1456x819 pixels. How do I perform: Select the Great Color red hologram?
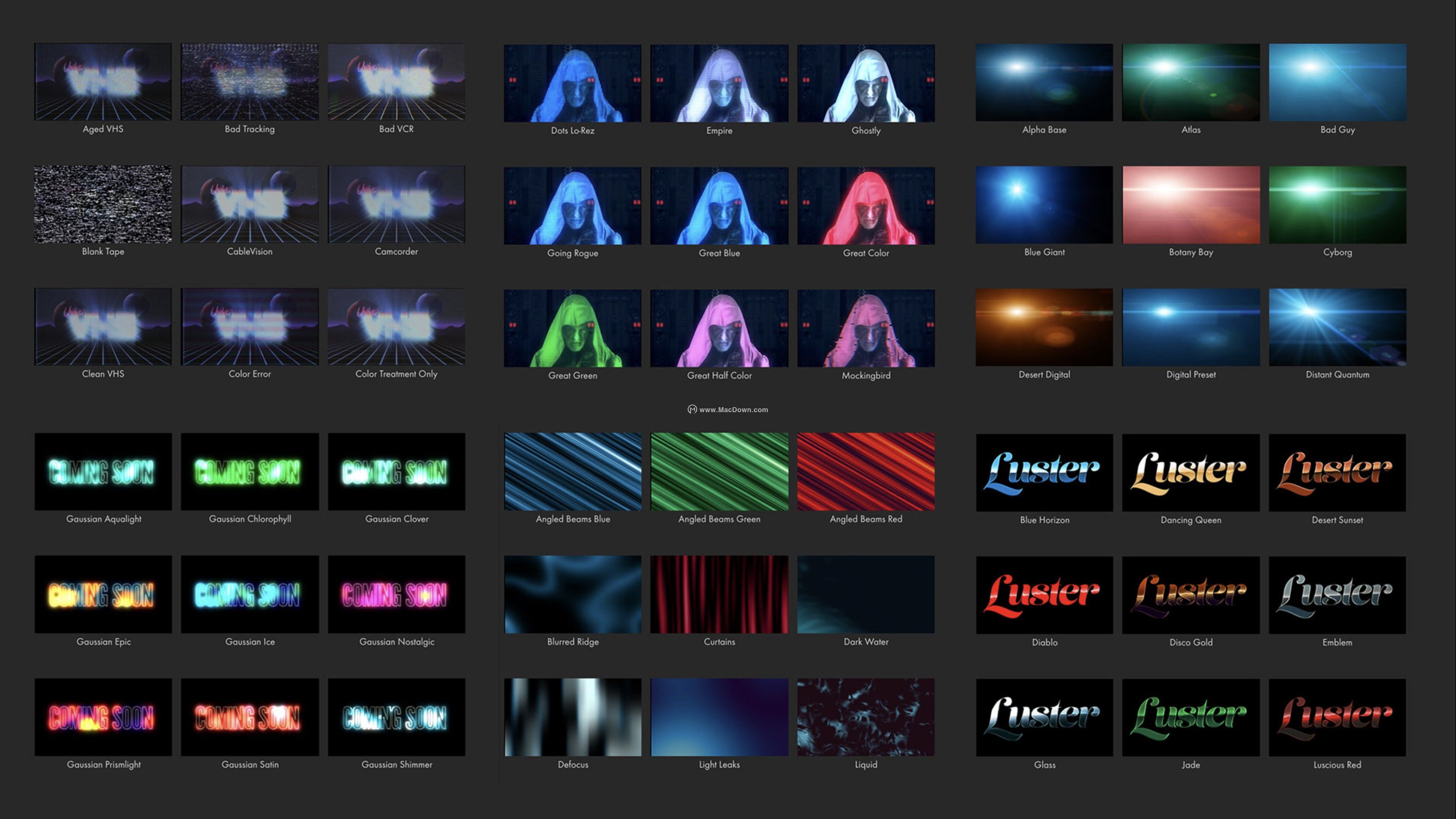(x=866, y=206)
